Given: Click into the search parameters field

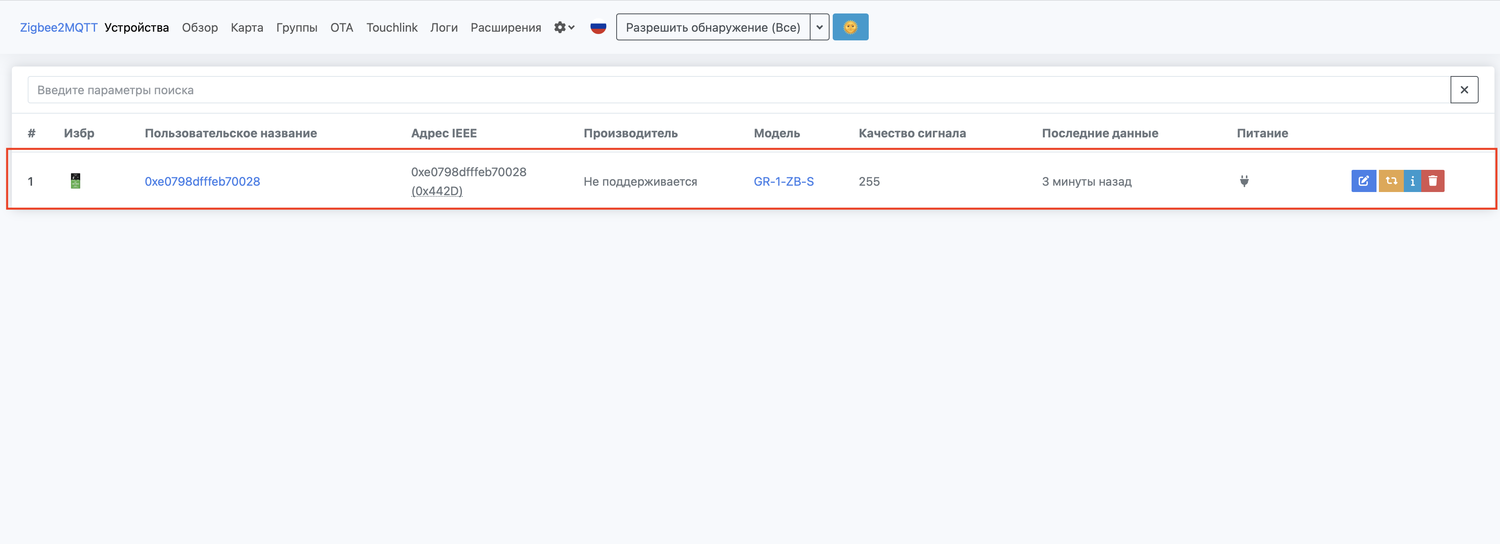Looking at the screenshot, I should [x=738, y=90].
